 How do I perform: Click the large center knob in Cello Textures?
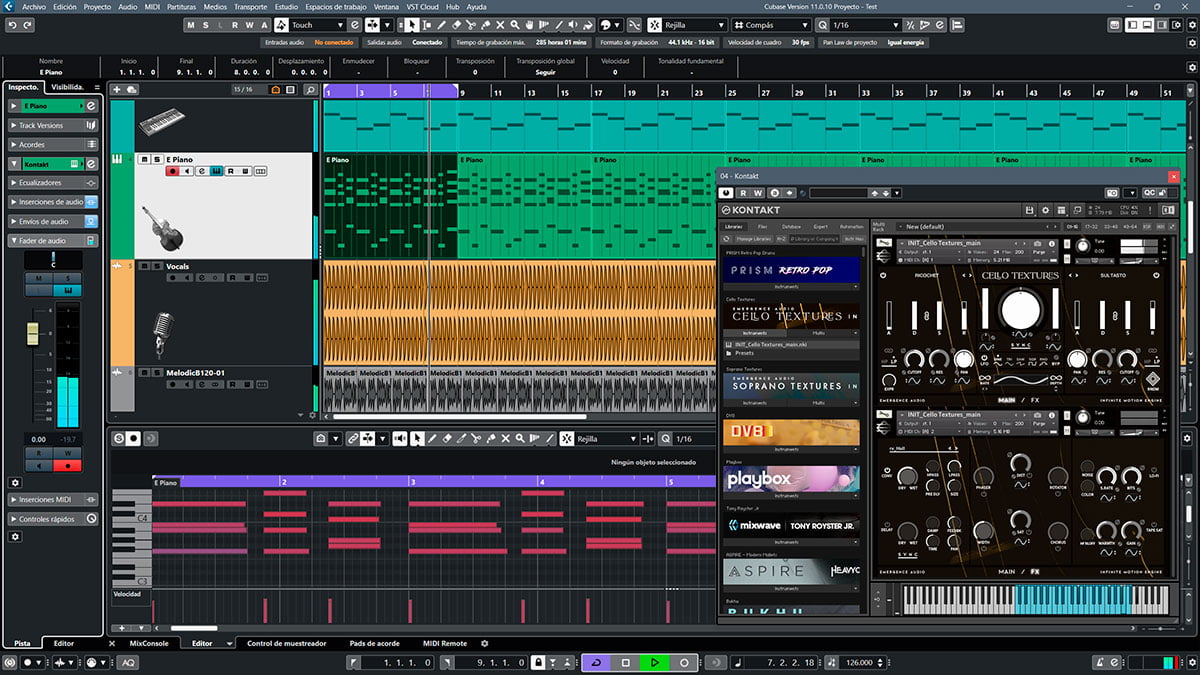tap(1019, 309)
